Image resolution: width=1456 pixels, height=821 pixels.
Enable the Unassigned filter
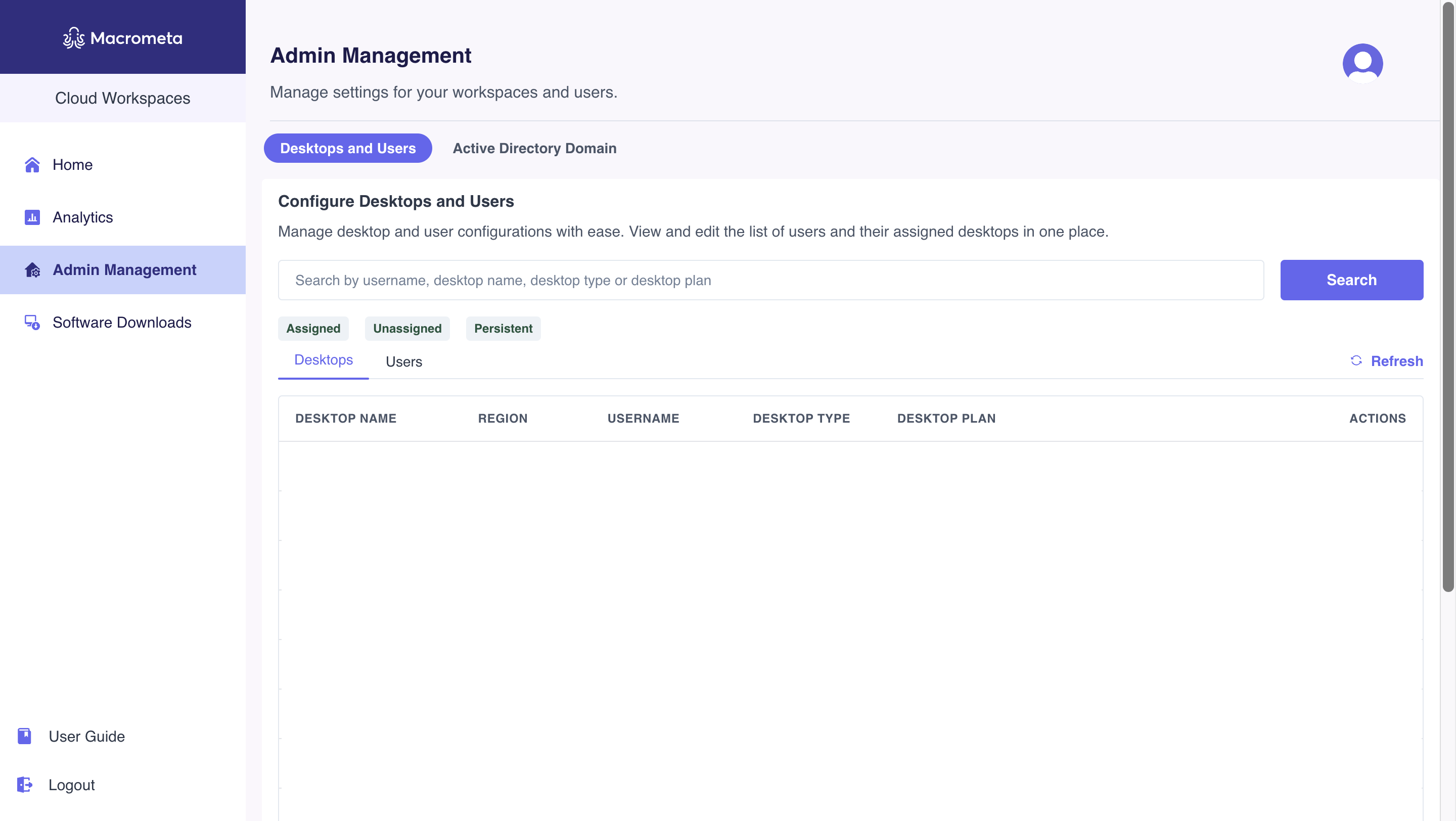407,328
